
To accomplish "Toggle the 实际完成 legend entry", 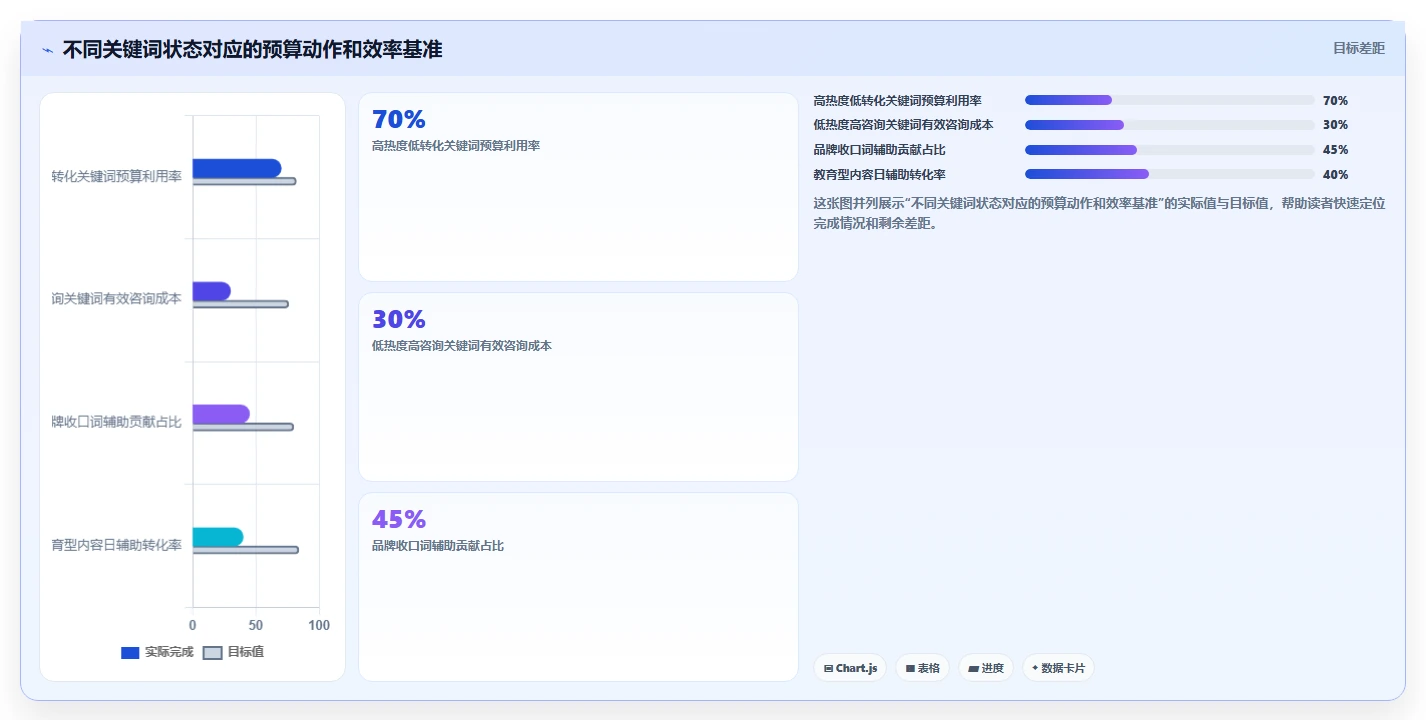I will click(x=157, y=652).
